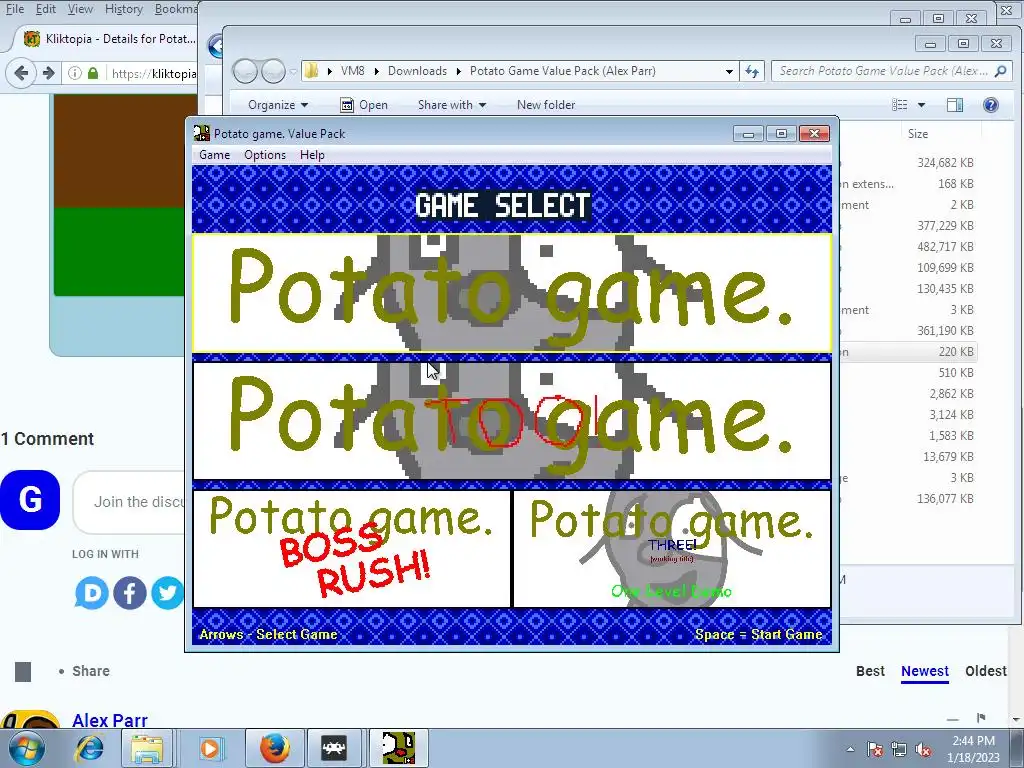Click the Explorer back navigation button
The height and width of the screenshot is (768, 1024).
point(245,71)
